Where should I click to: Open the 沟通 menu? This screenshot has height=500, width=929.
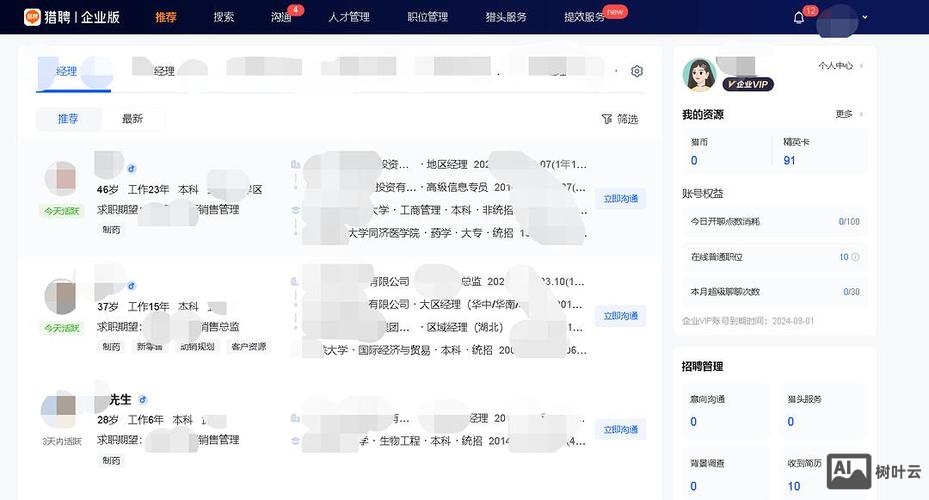[281, 17]
